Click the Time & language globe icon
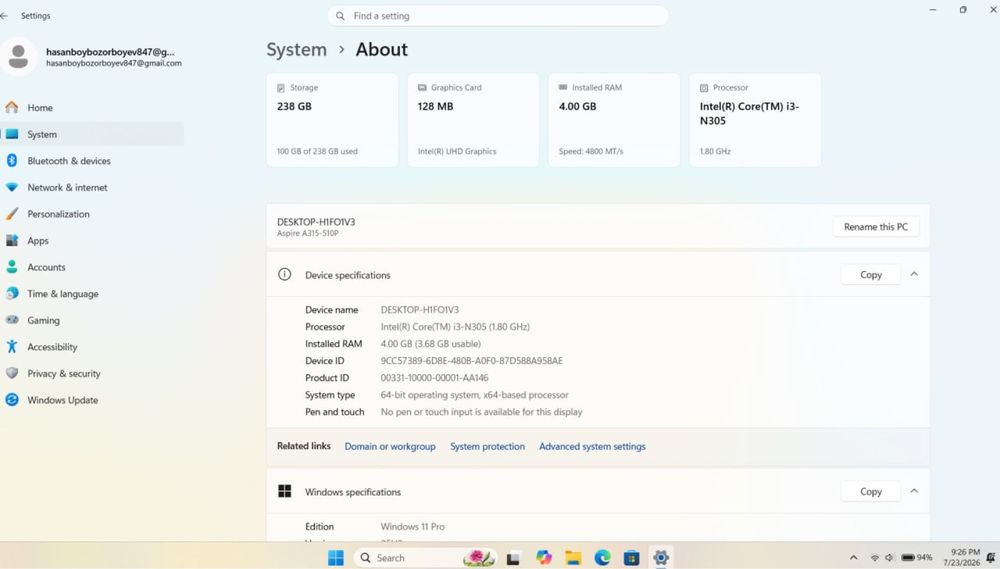1000x569 pixels. tap(11, 293)
